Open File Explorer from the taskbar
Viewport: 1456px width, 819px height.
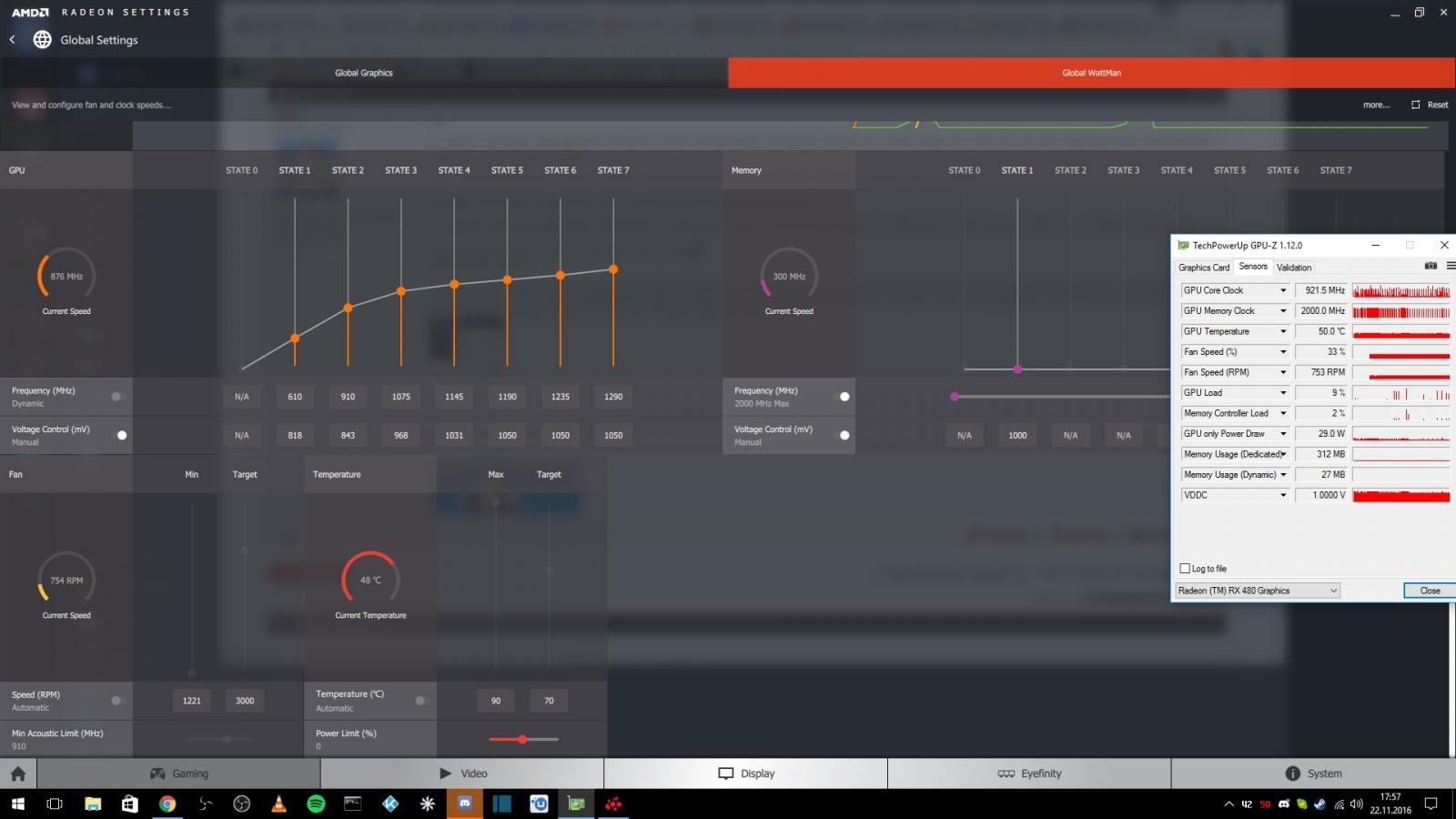[93, 804]
